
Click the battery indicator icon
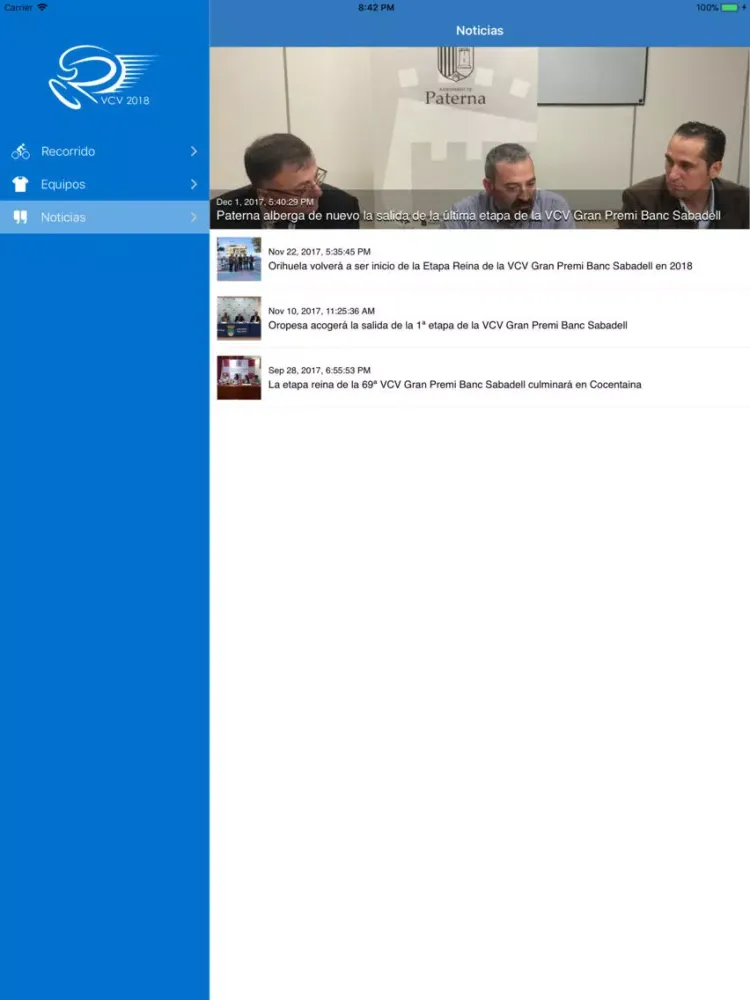(x=730, y=8)
